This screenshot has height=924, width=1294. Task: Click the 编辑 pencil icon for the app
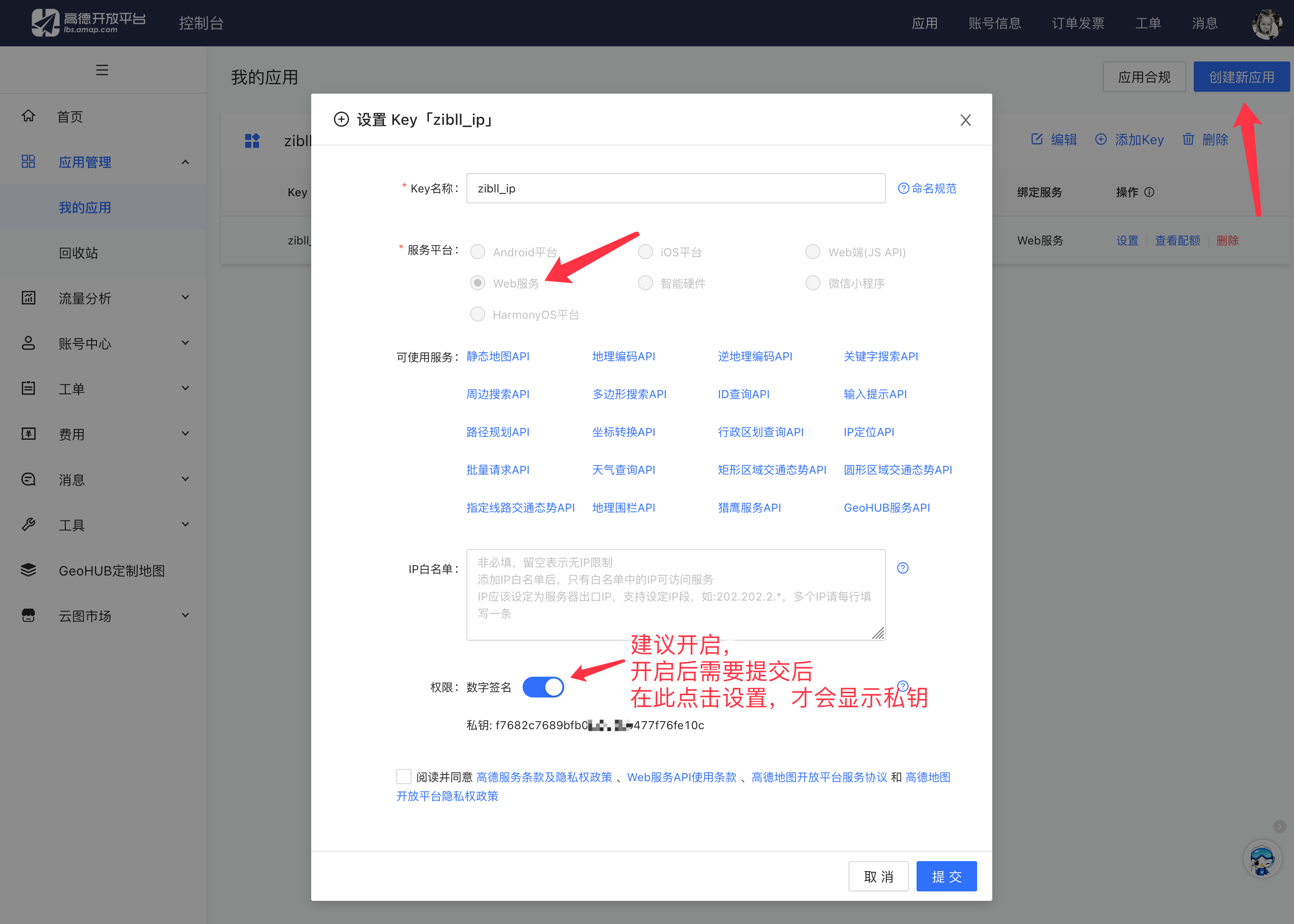click(x=1037, y=139)
